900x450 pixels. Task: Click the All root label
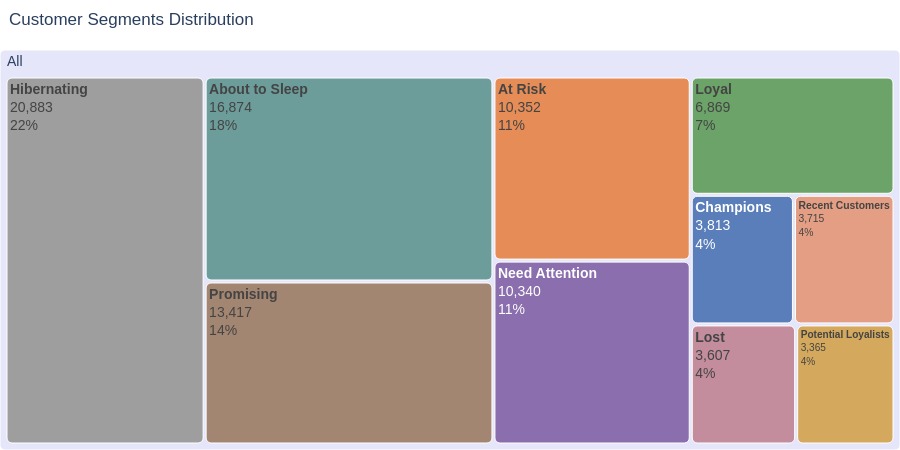15,61
